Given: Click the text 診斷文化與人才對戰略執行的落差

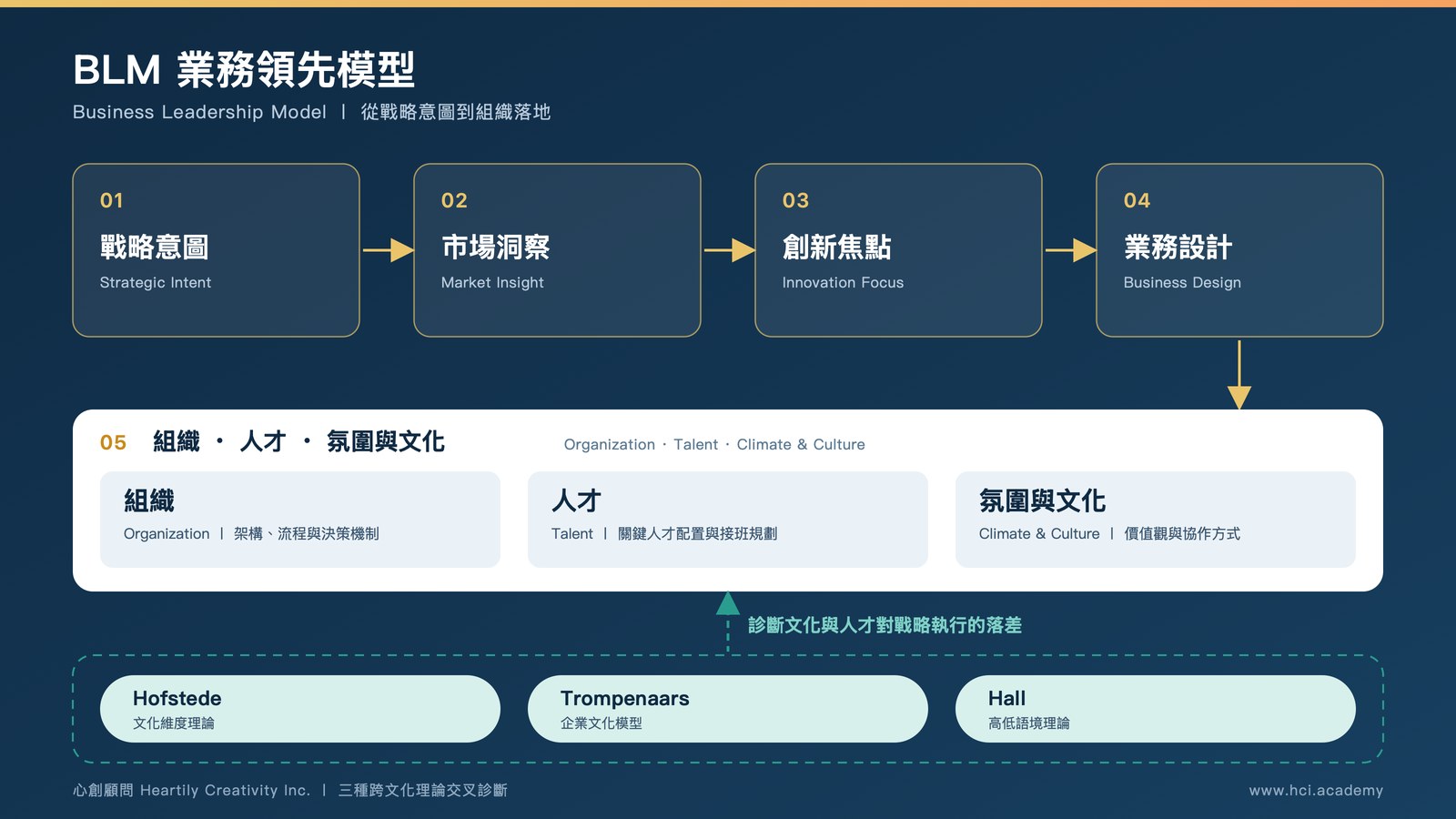Looking at the screenshot, I should [885, 625].
